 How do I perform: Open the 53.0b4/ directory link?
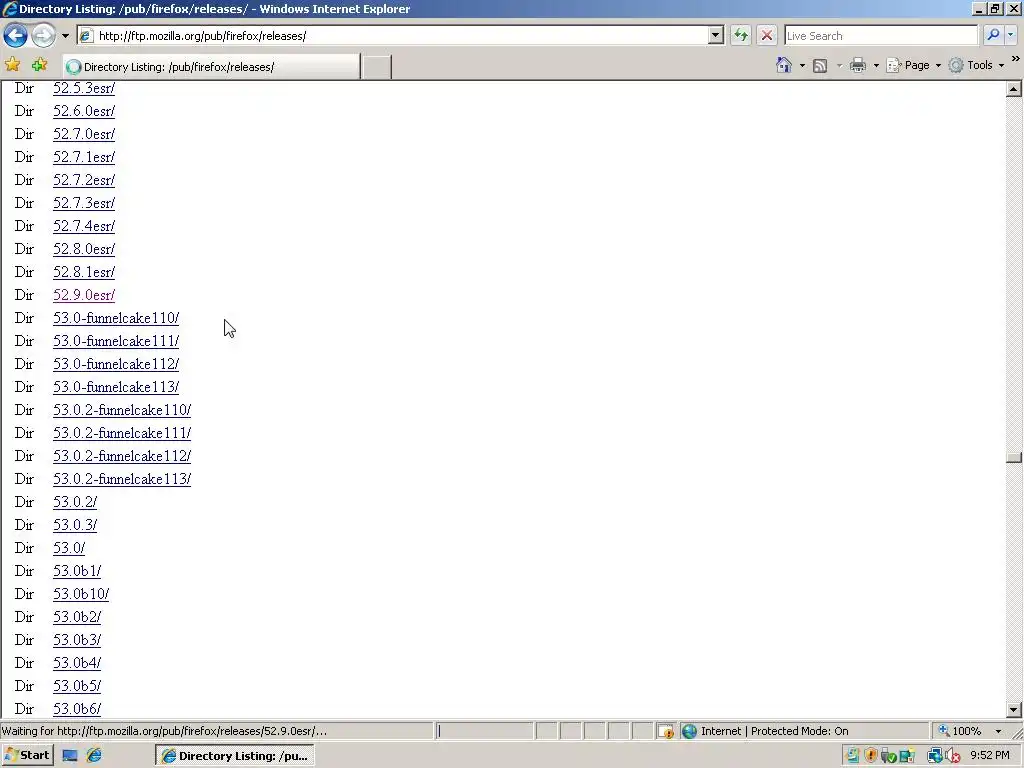click(77, 663)
